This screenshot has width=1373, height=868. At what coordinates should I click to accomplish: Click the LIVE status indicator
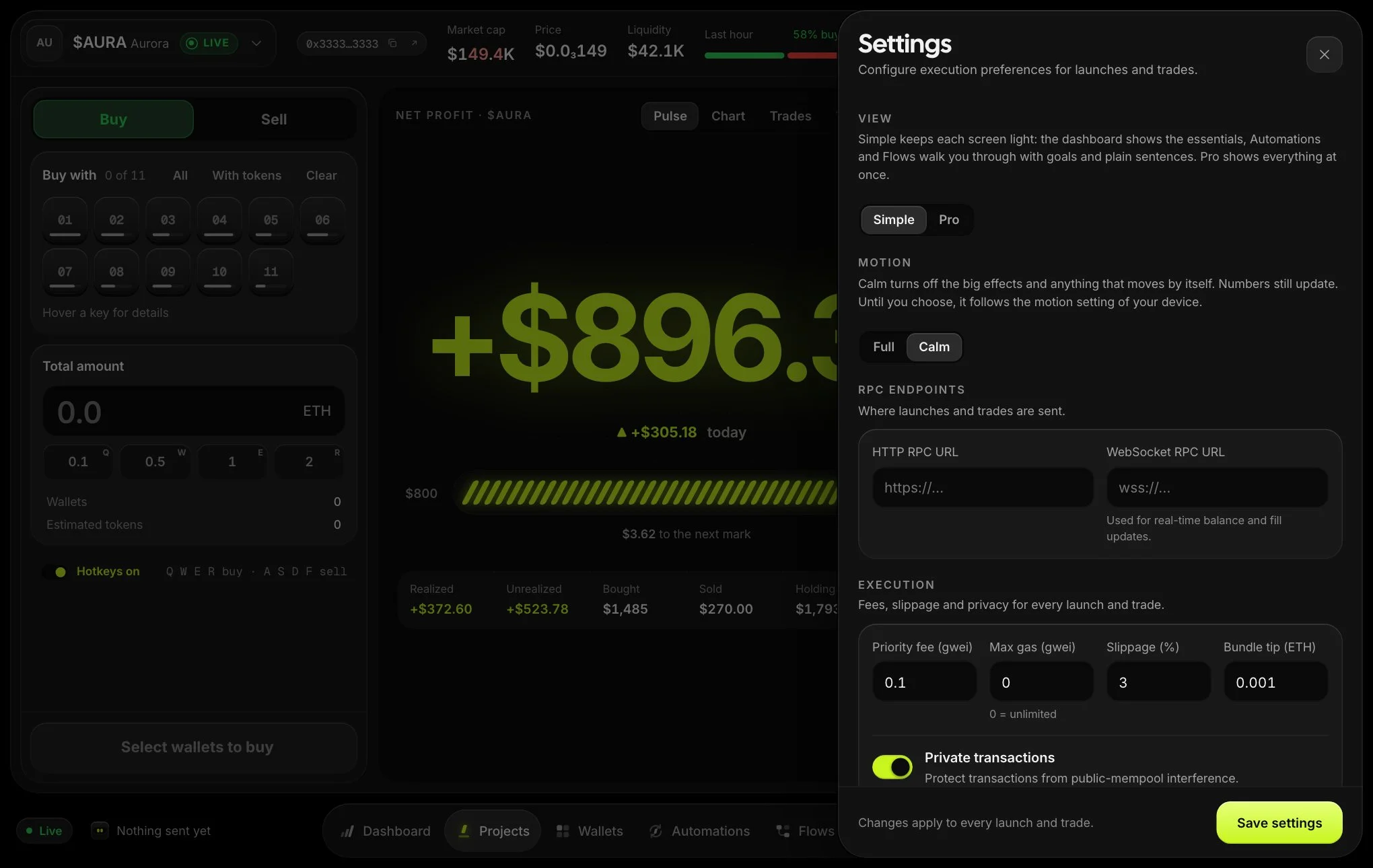tap(209, 43)
